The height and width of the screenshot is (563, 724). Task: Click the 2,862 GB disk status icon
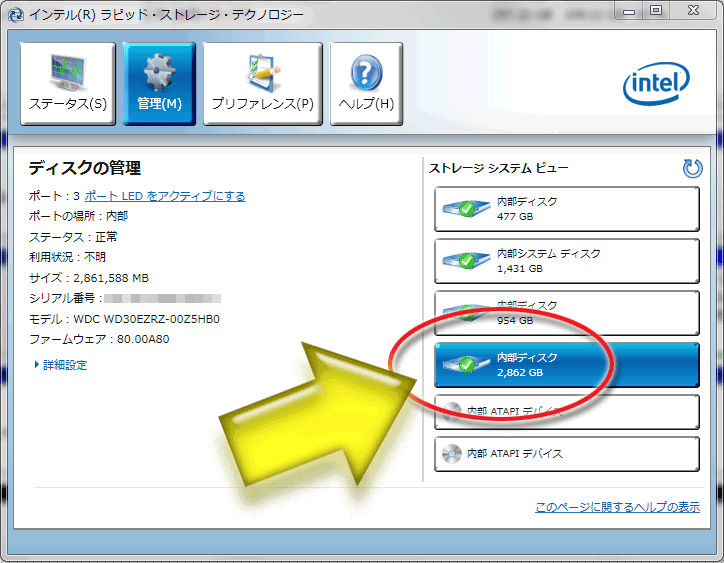(x=466, y=365)
